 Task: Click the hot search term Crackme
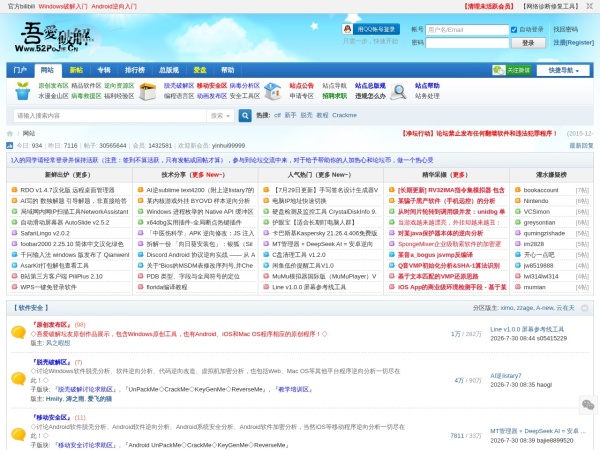coord(344,115)
